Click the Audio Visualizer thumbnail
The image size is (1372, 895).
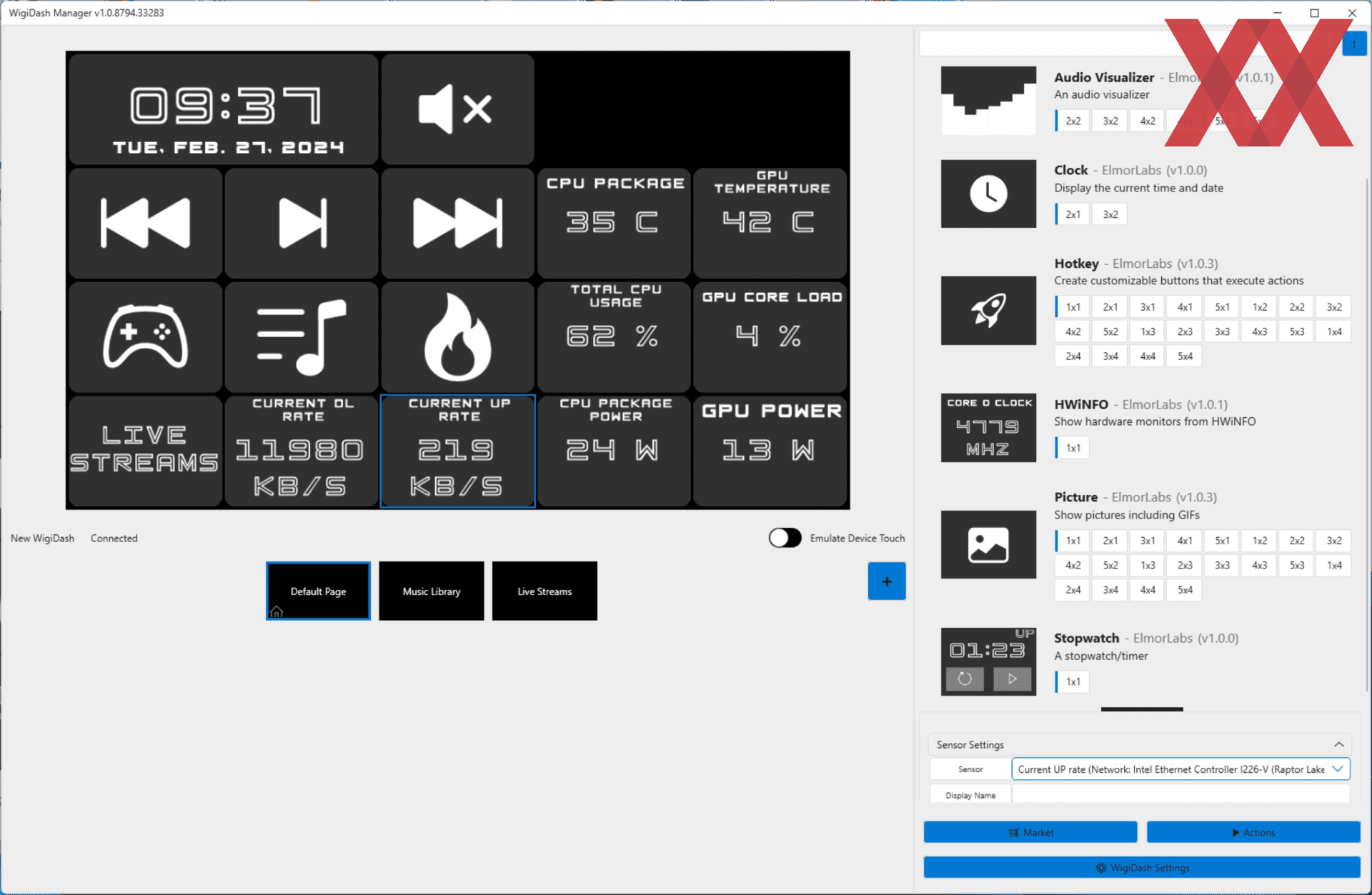(x=988, y=101)
